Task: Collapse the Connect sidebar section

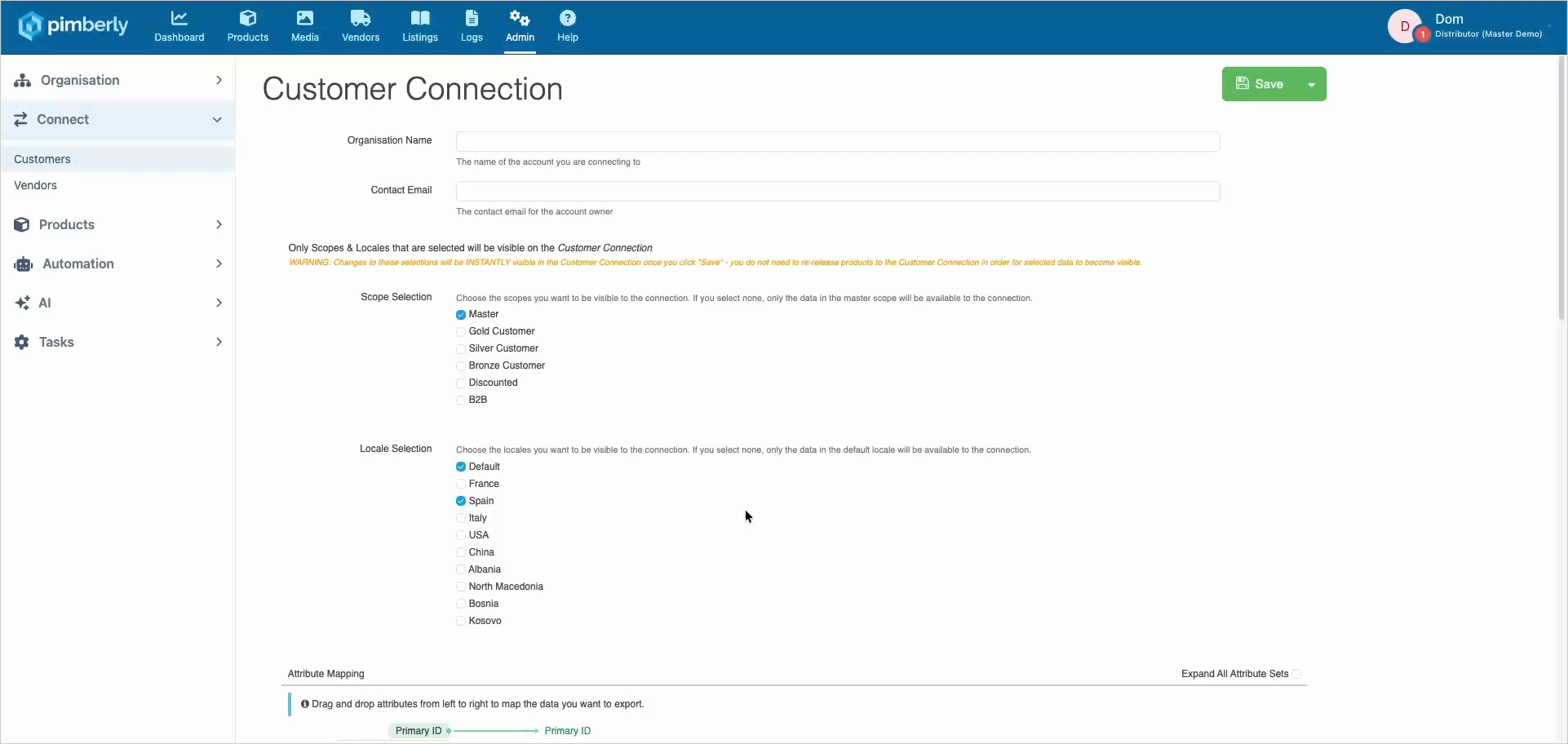Action: 117,119
